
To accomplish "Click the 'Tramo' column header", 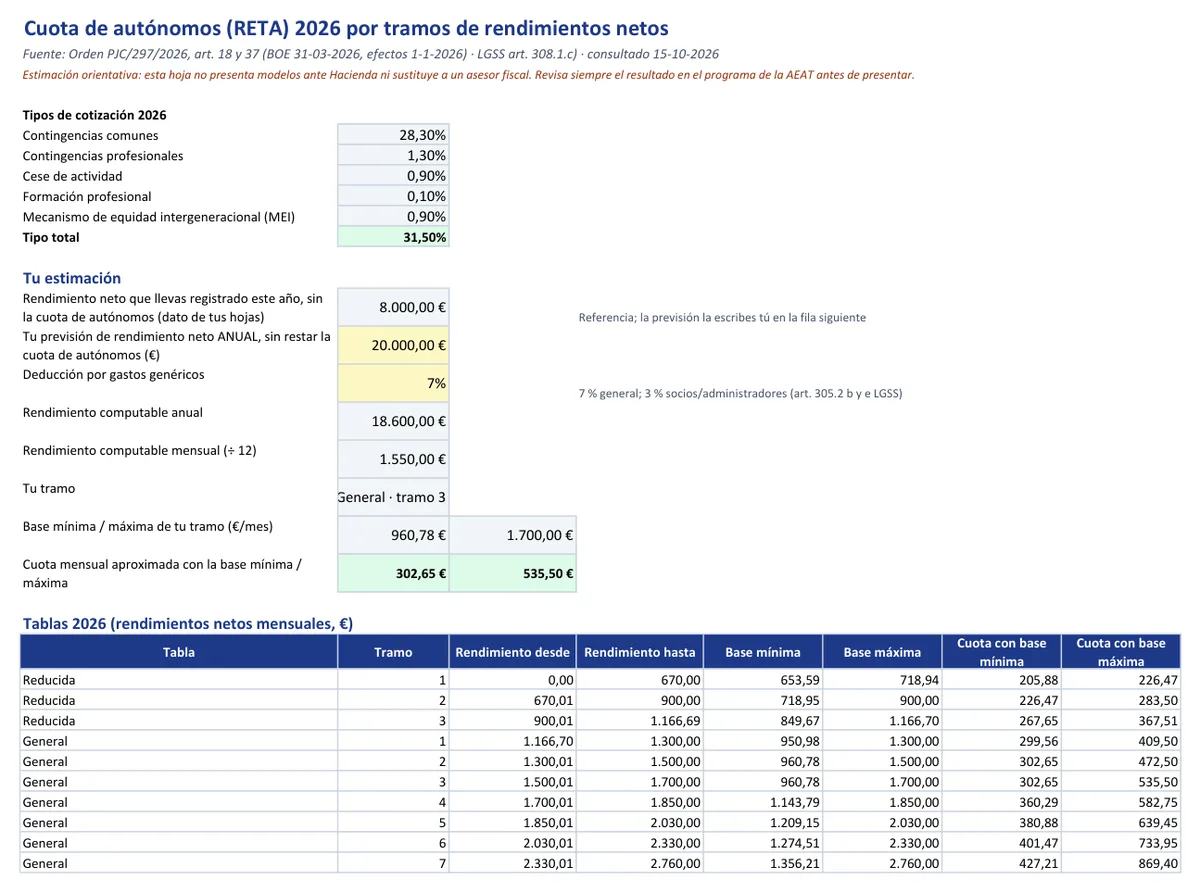I will pos(393,652).
